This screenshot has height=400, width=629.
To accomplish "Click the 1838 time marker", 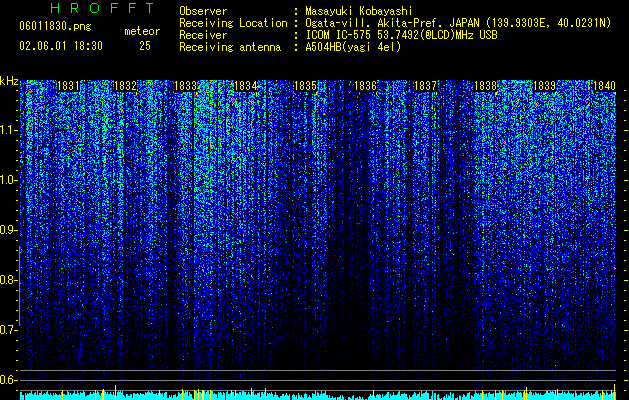I will tap(485, 86).
